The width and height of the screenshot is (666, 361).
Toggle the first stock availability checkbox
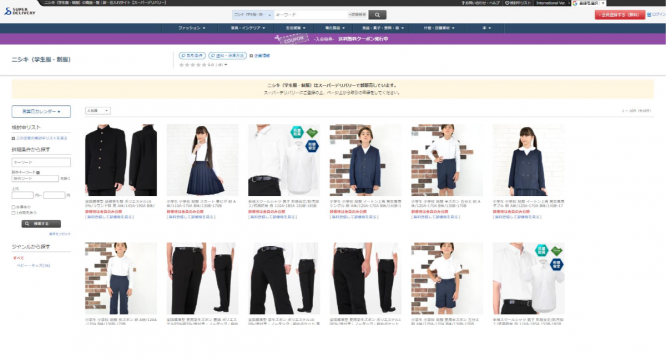tap(14, 207)
